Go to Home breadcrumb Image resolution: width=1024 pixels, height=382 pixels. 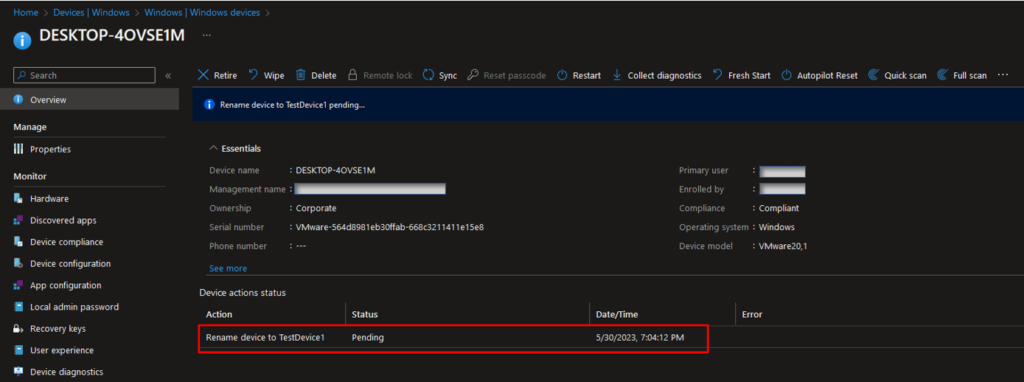point(25,12)
